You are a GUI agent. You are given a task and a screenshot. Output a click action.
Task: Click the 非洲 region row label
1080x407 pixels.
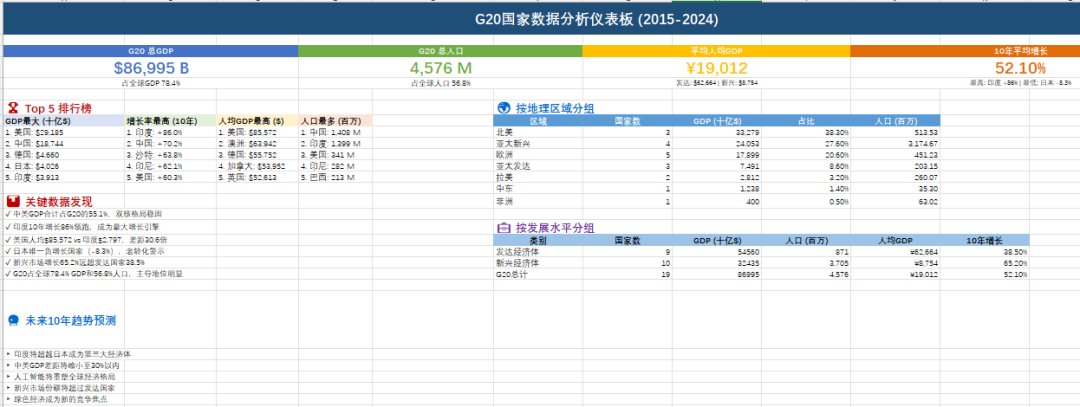pyautogui.click(x=503, y=202)
